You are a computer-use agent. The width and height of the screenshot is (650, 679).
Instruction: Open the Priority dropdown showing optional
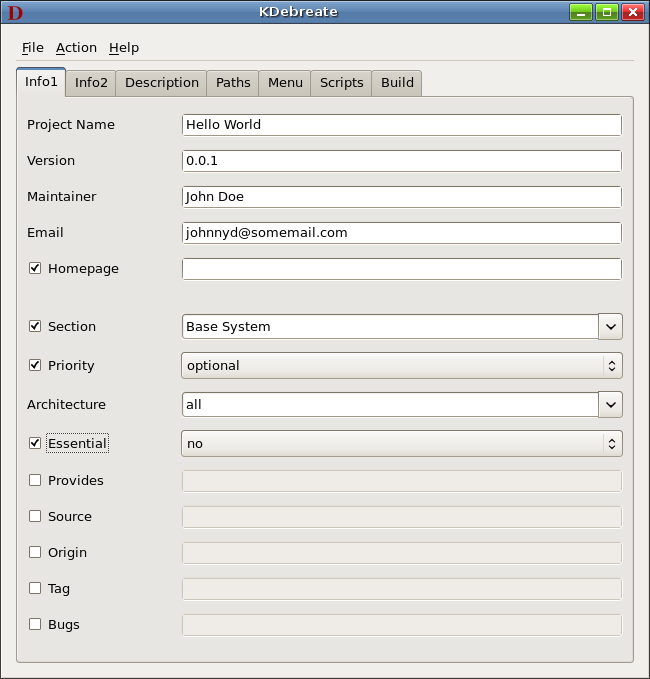(x=402, y=365)
